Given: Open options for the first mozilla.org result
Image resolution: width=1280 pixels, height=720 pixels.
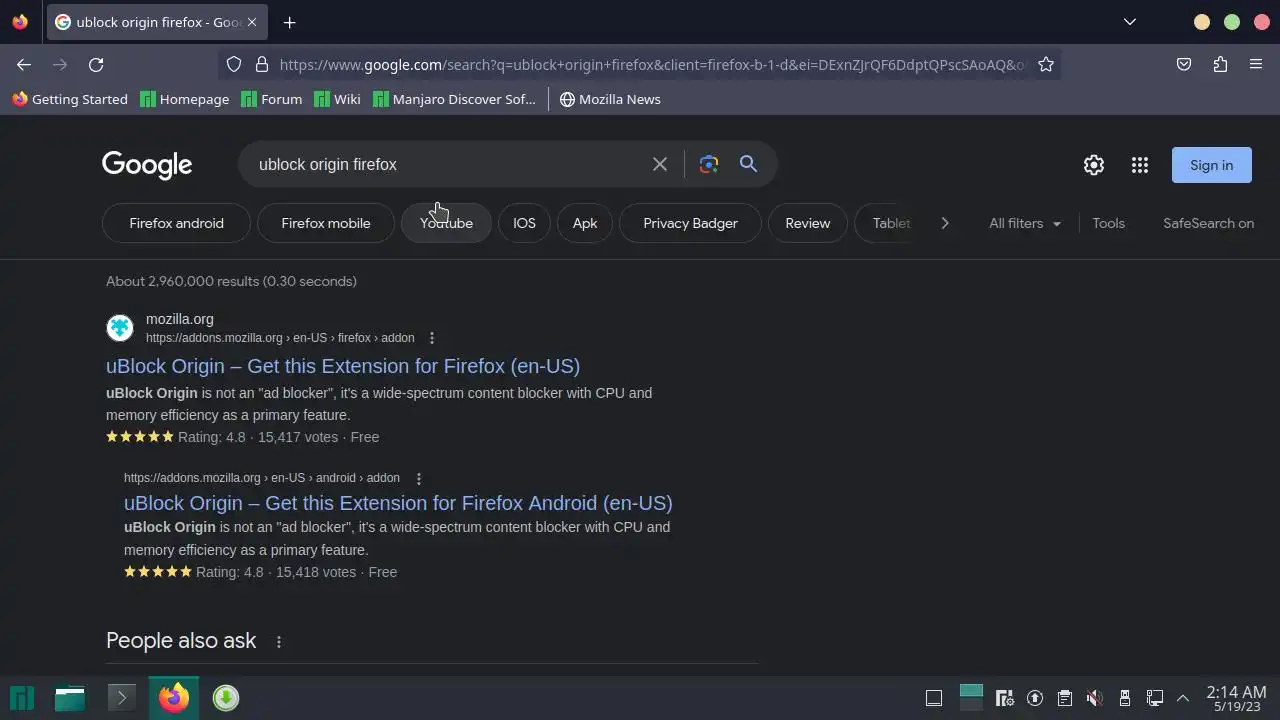Looking at the screenshot, I should (x=432, y=338).
